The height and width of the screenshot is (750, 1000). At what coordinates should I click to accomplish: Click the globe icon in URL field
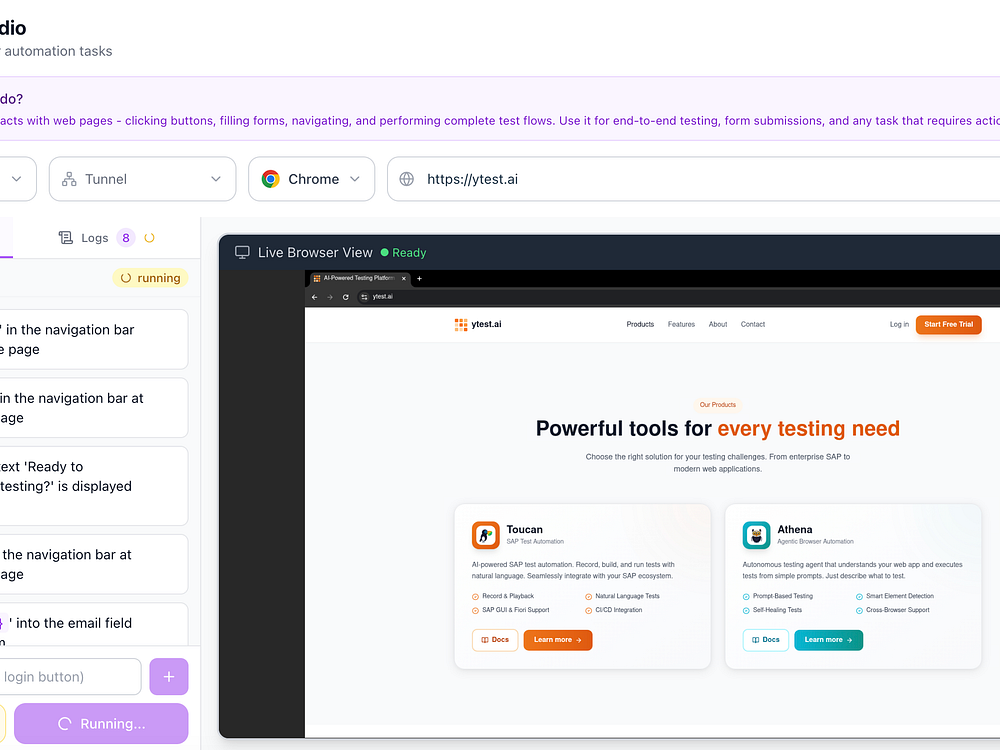pos(406,179)
